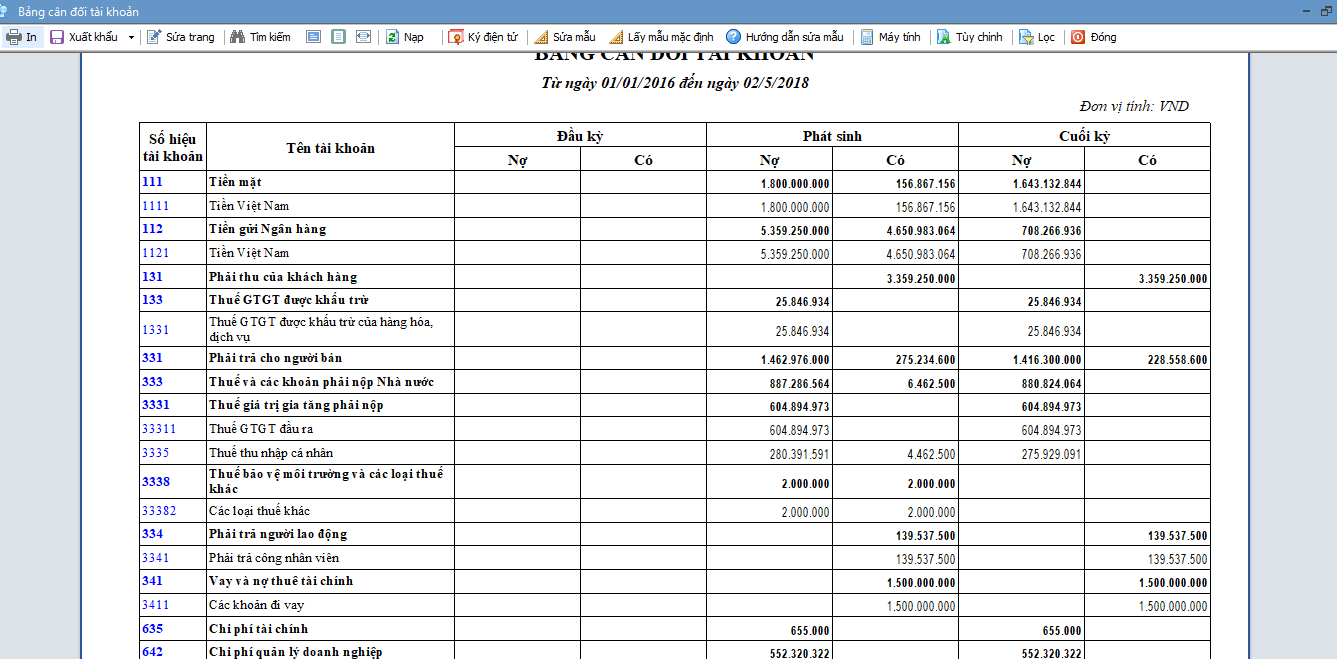
Task: Select the value 228.558.600
Action: (x=1177, y=359)
